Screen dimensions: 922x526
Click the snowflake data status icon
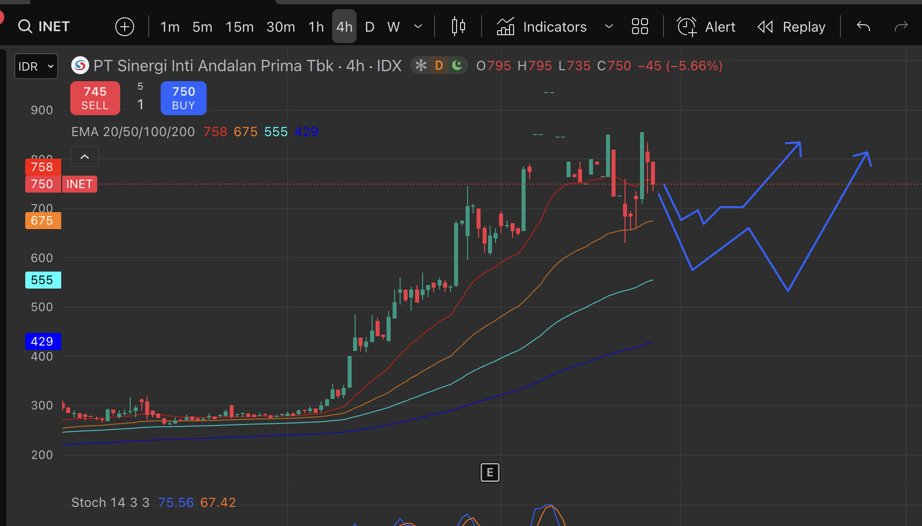(421, 66)
